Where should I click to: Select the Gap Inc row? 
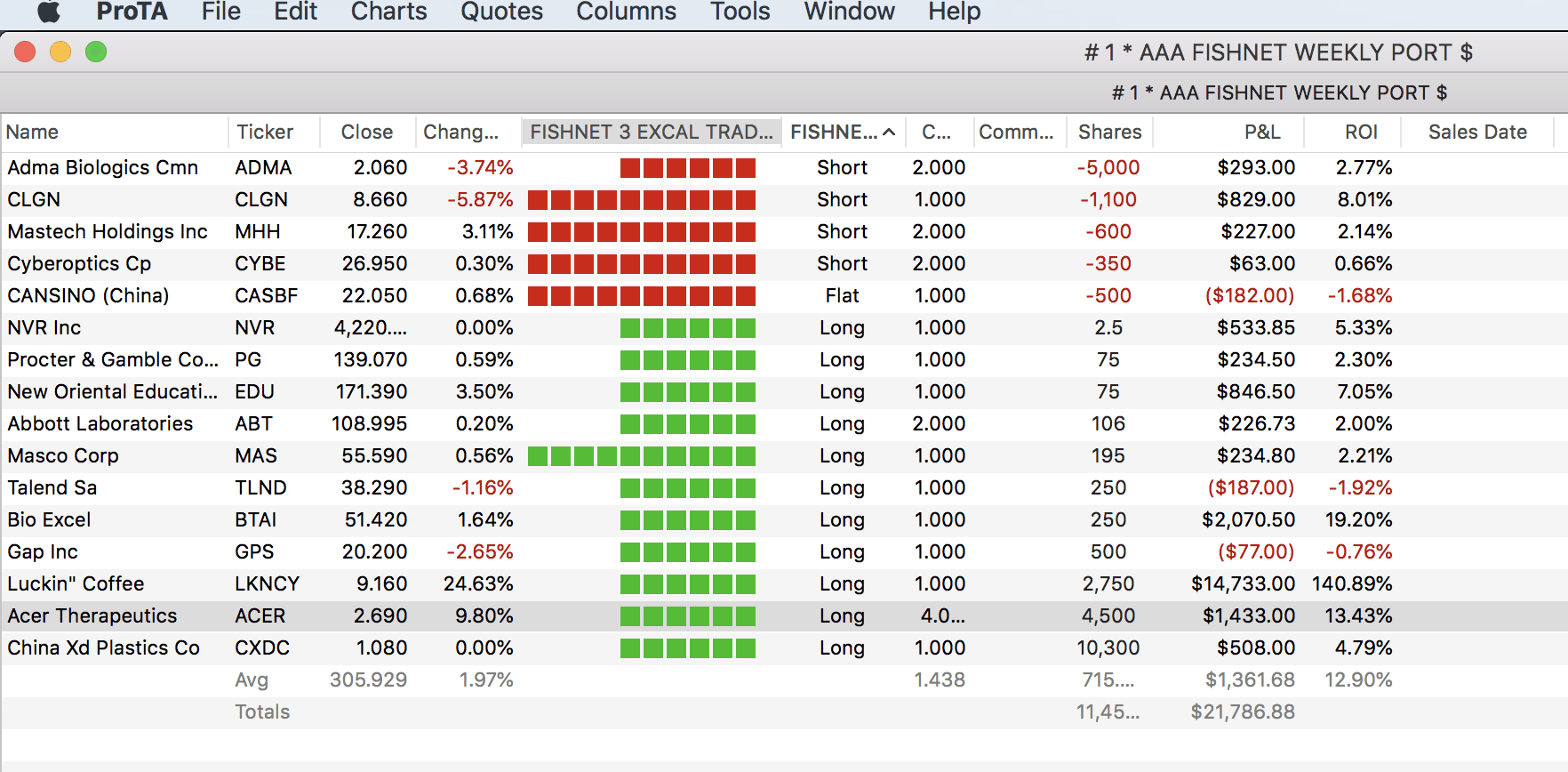[x=784, y=551]
